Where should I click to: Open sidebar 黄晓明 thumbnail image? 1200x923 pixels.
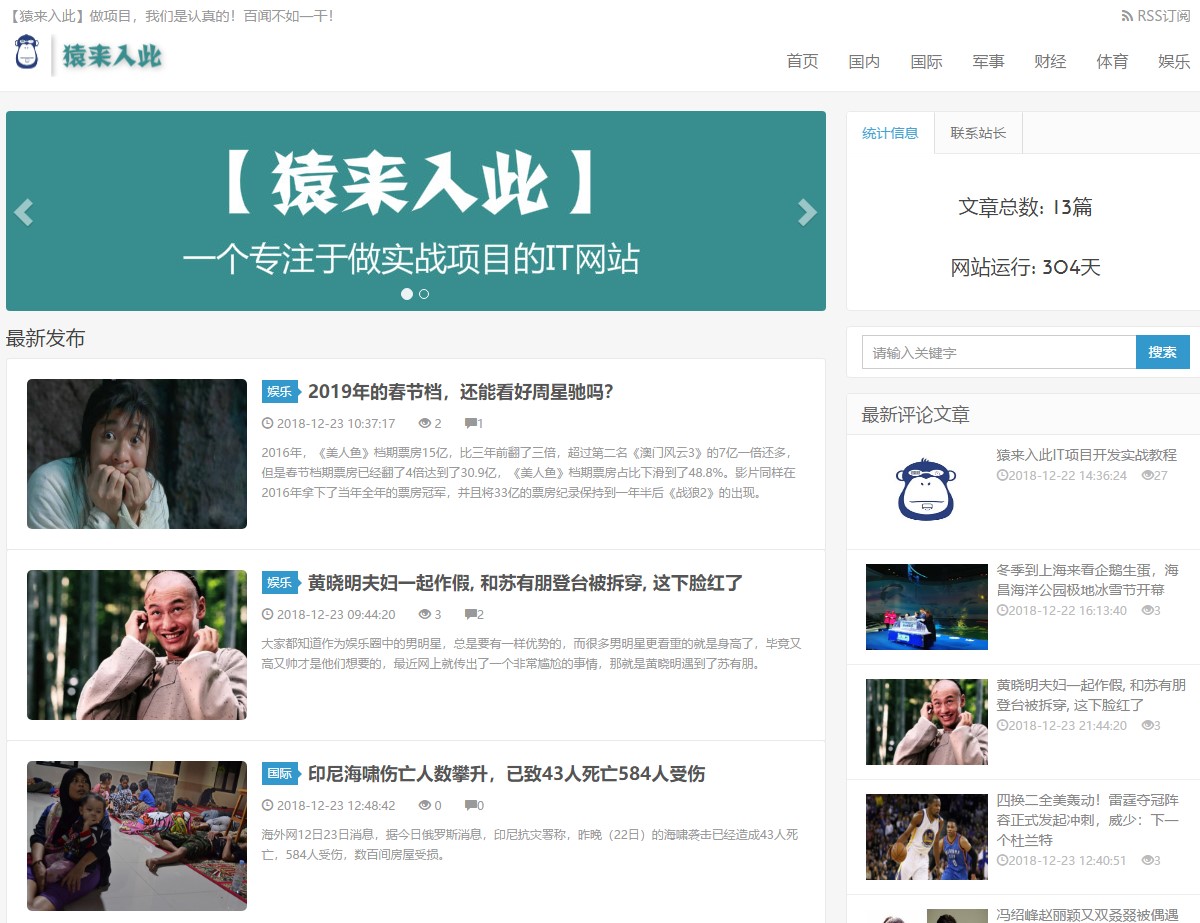point(926,722)
